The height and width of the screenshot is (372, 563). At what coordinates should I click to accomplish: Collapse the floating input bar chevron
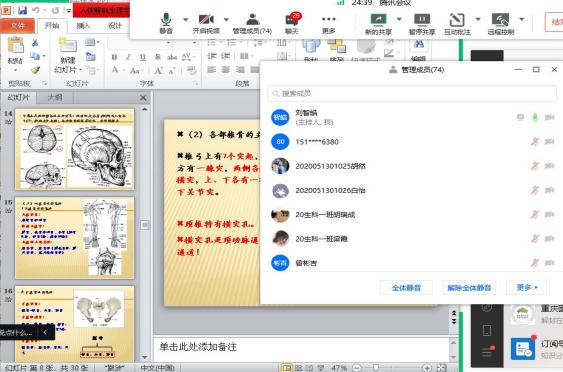pos(45,333)
